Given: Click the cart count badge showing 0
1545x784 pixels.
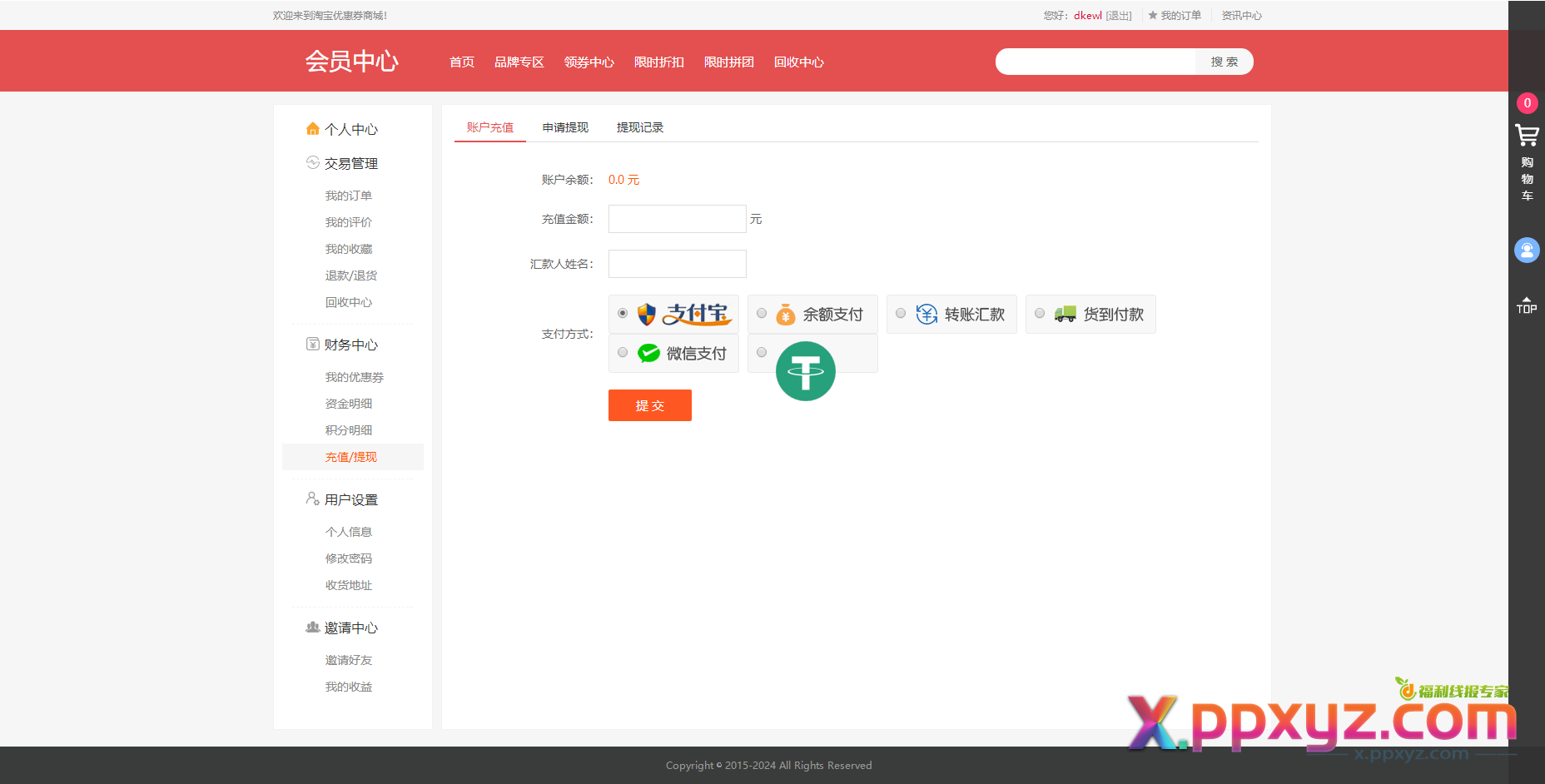Looking at the screenshot, I should coord(1527,103).
